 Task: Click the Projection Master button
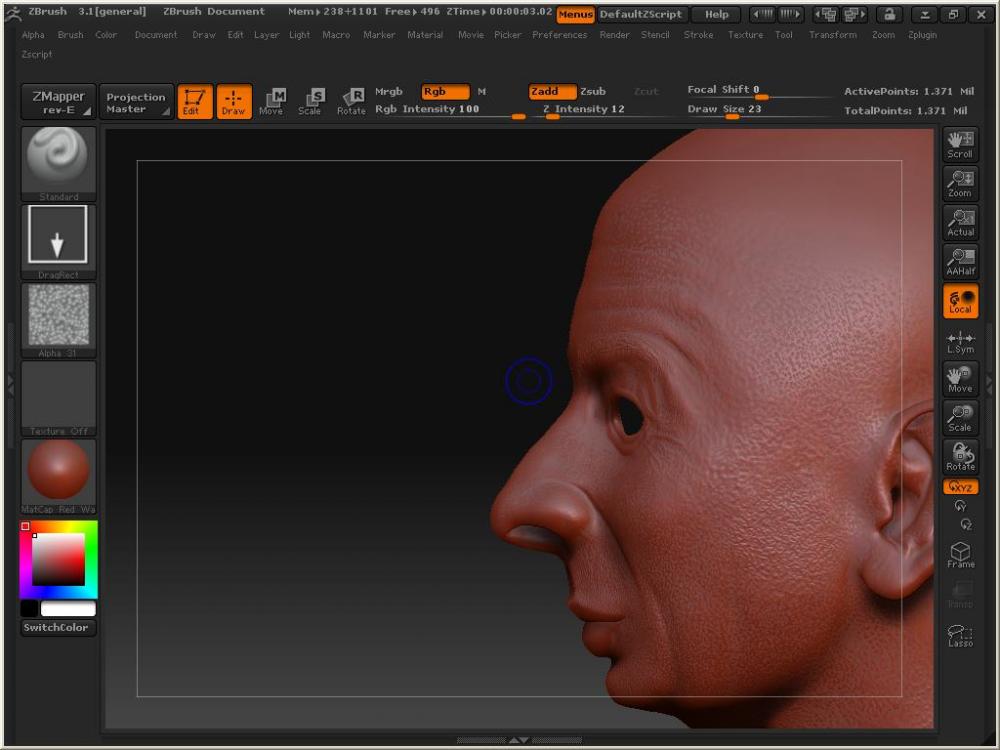point(136,102)
